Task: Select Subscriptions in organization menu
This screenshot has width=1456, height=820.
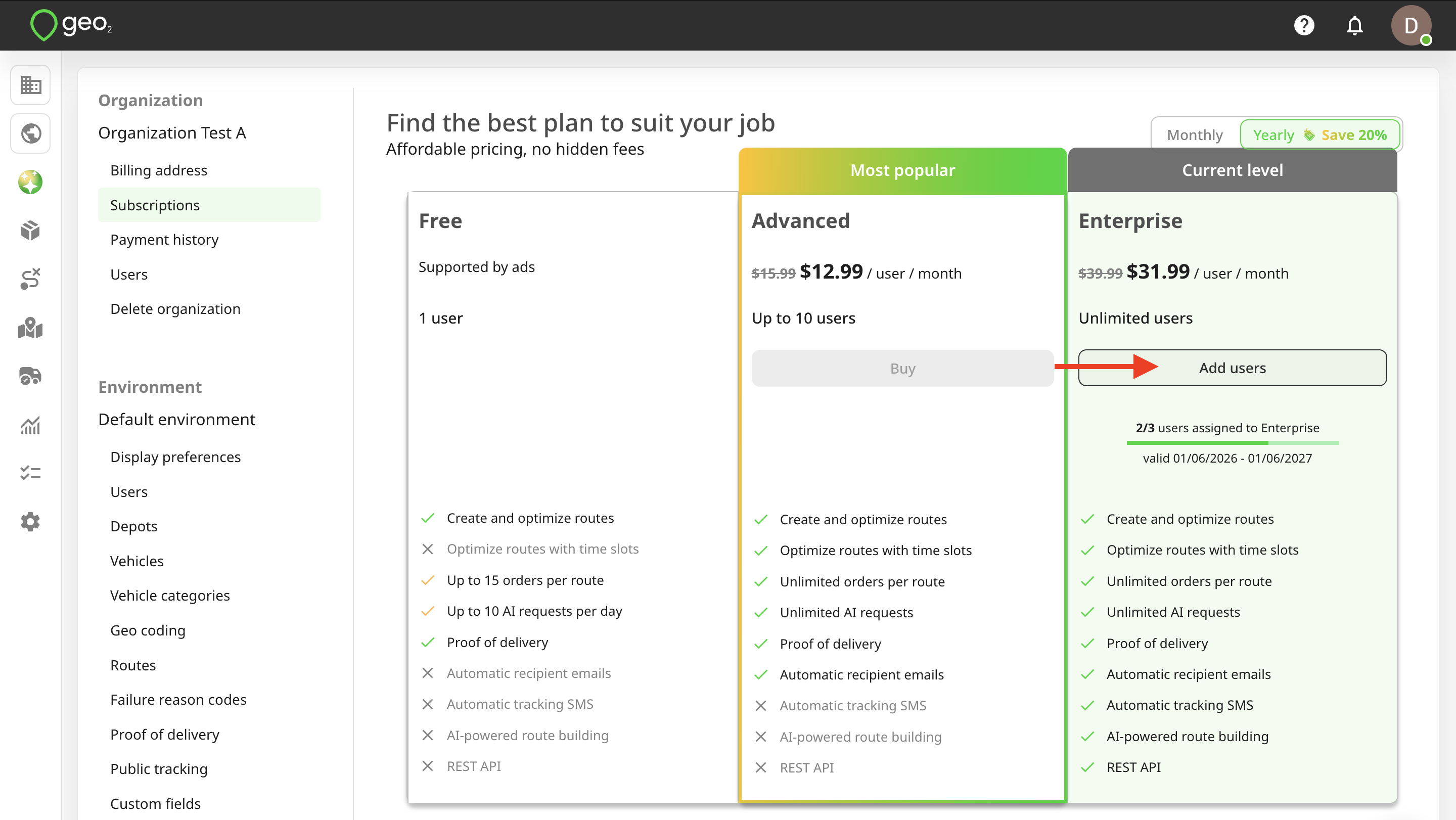Action: 209,205
